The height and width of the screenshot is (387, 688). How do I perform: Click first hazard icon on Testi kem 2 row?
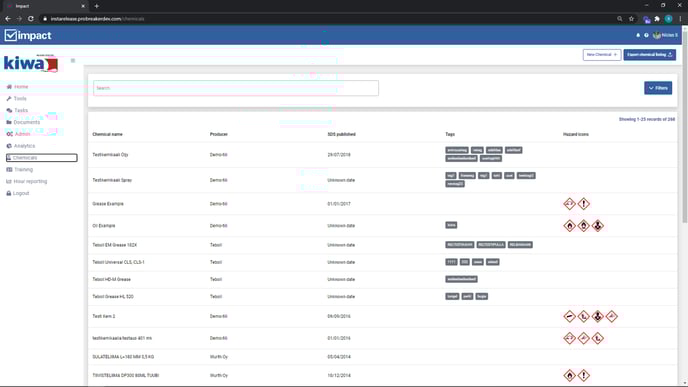pyautogui.click(x=570, y=316)
